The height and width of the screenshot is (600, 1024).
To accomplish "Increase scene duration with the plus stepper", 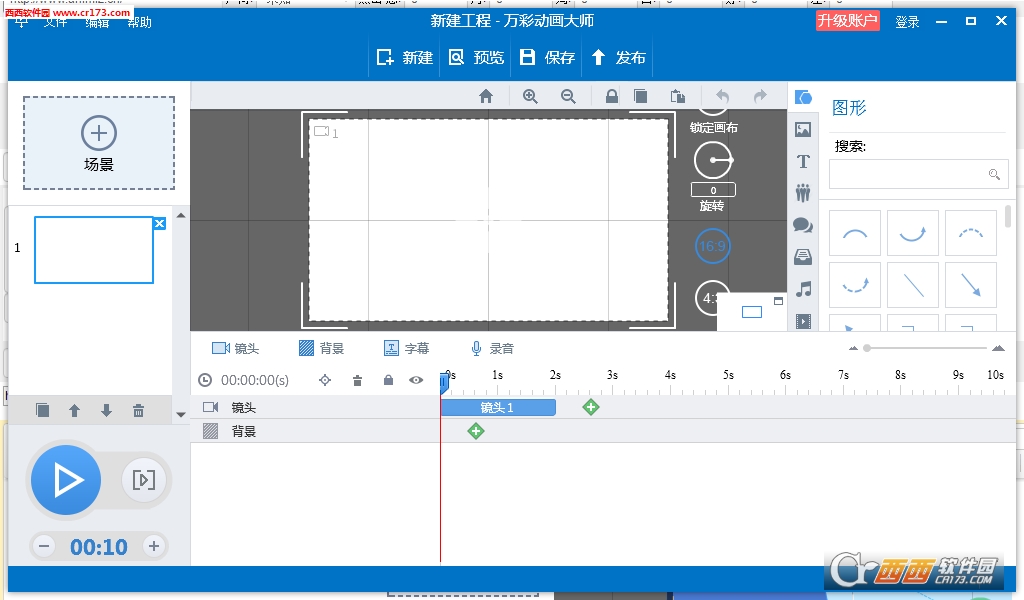I will point(153,546).
